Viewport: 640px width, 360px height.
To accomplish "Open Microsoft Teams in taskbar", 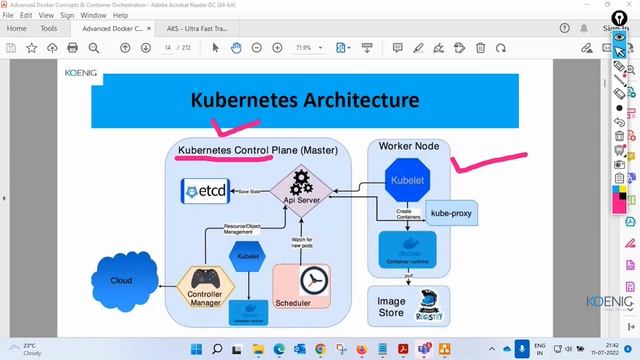I will coord(424,349).
